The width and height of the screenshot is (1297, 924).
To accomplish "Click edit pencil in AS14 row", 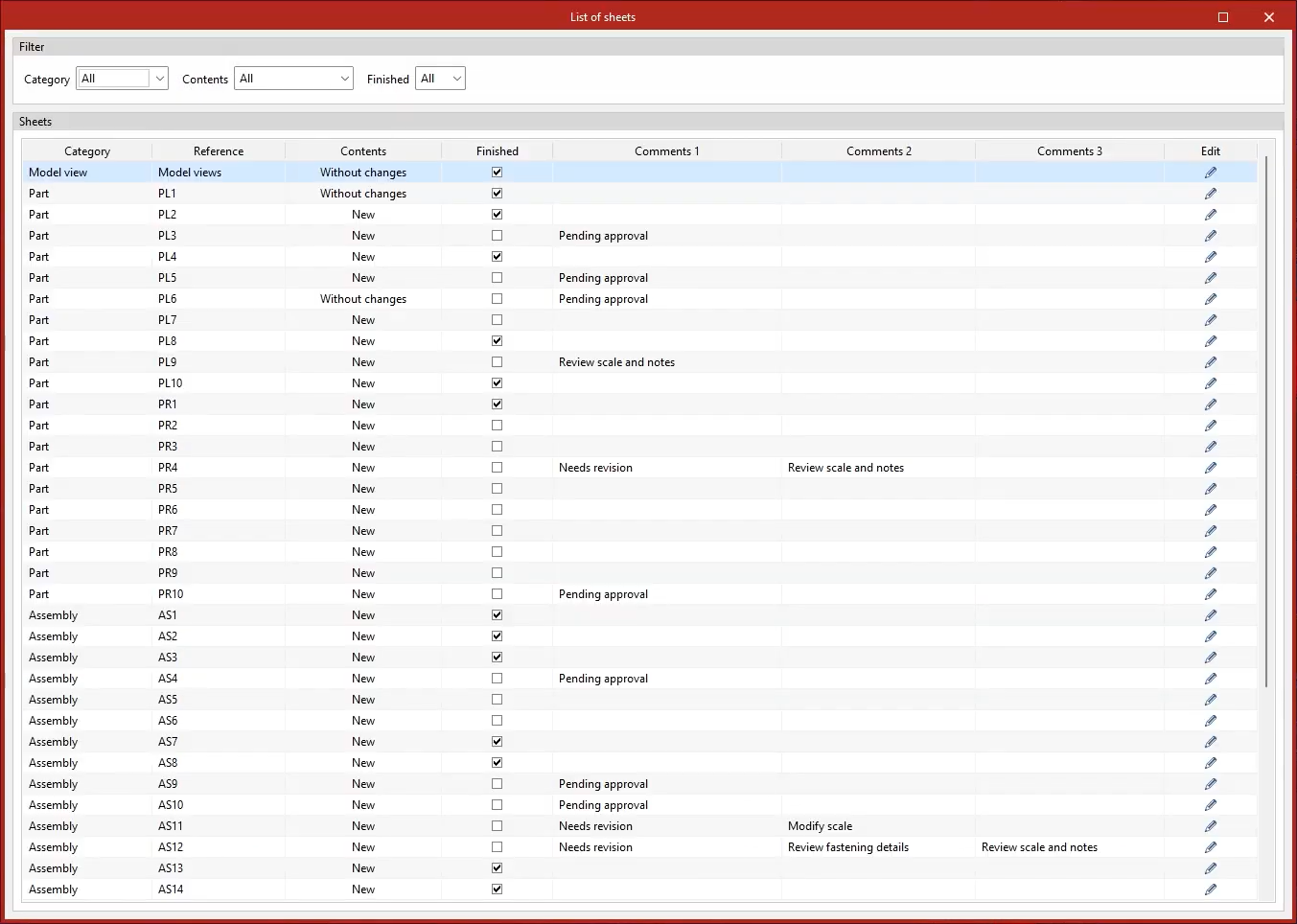I will pyautogui.click(x=1211, y=889).
